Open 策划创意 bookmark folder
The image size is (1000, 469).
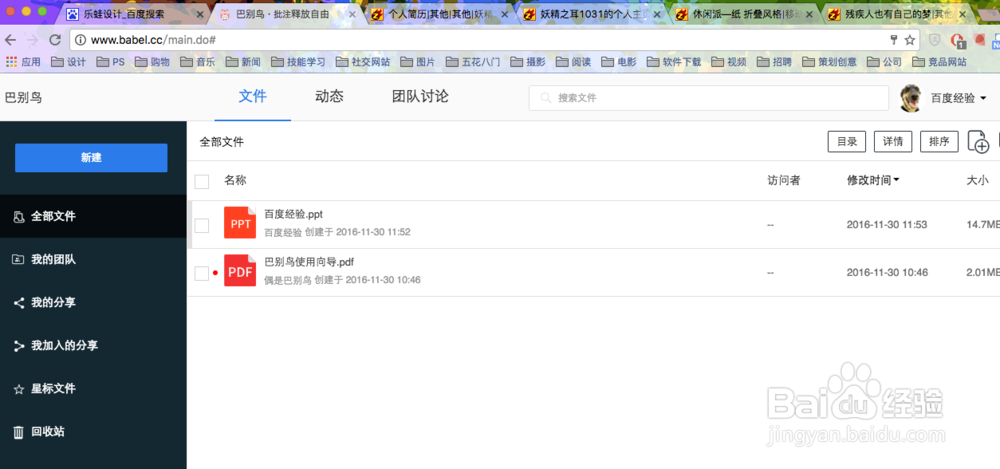coord(829,62)
